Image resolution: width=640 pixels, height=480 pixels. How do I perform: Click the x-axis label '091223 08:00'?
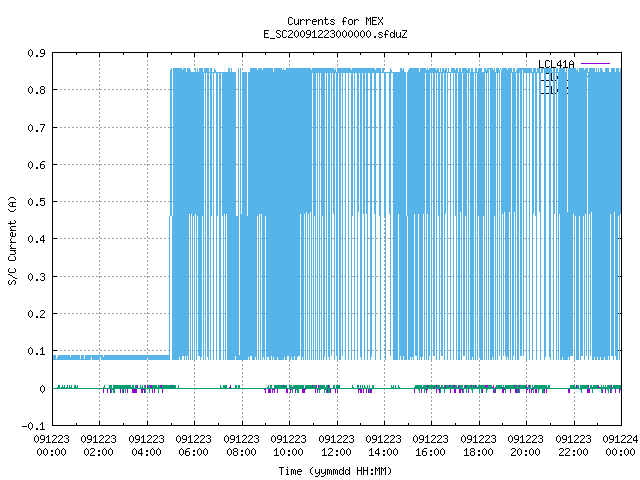[241, 446]
